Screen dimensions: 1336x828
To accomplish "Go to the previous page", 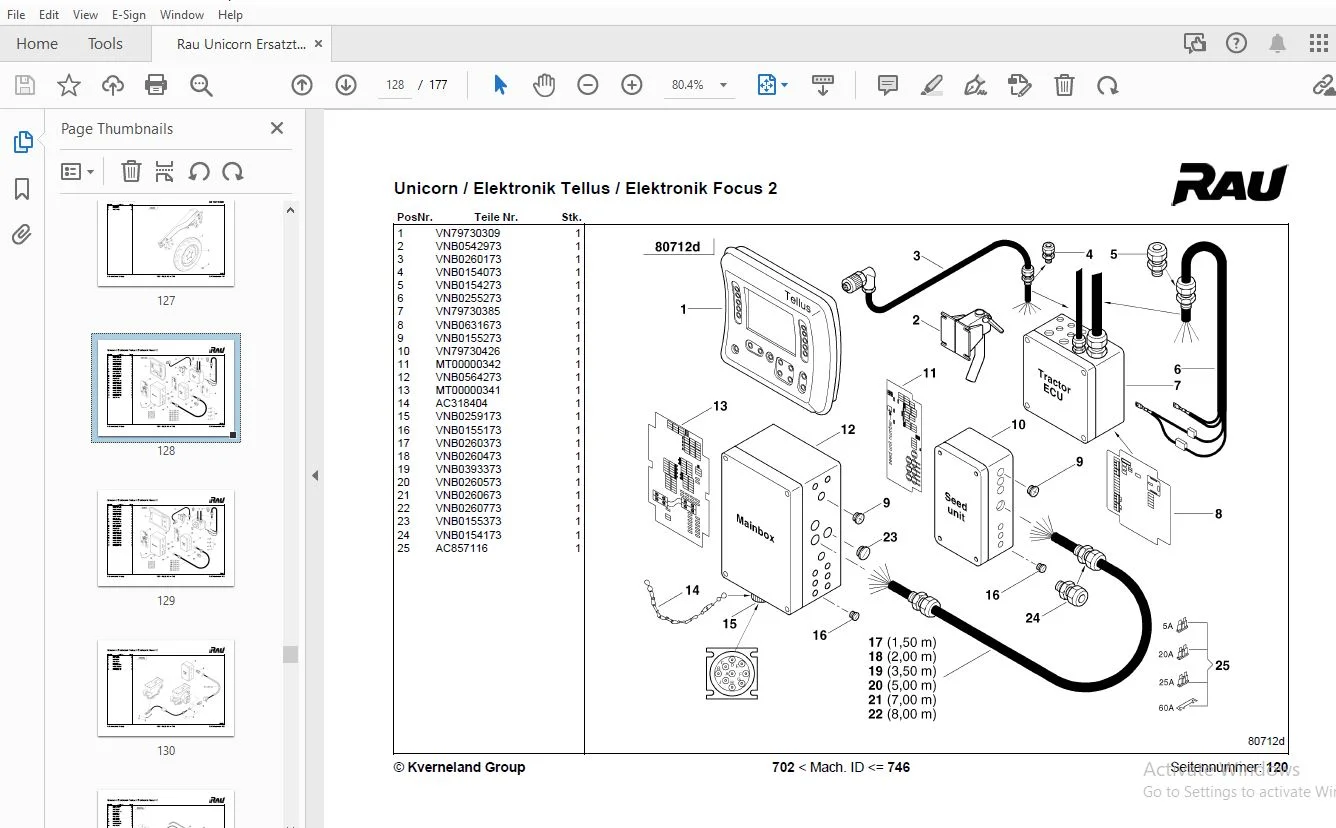I will point(302,85).
